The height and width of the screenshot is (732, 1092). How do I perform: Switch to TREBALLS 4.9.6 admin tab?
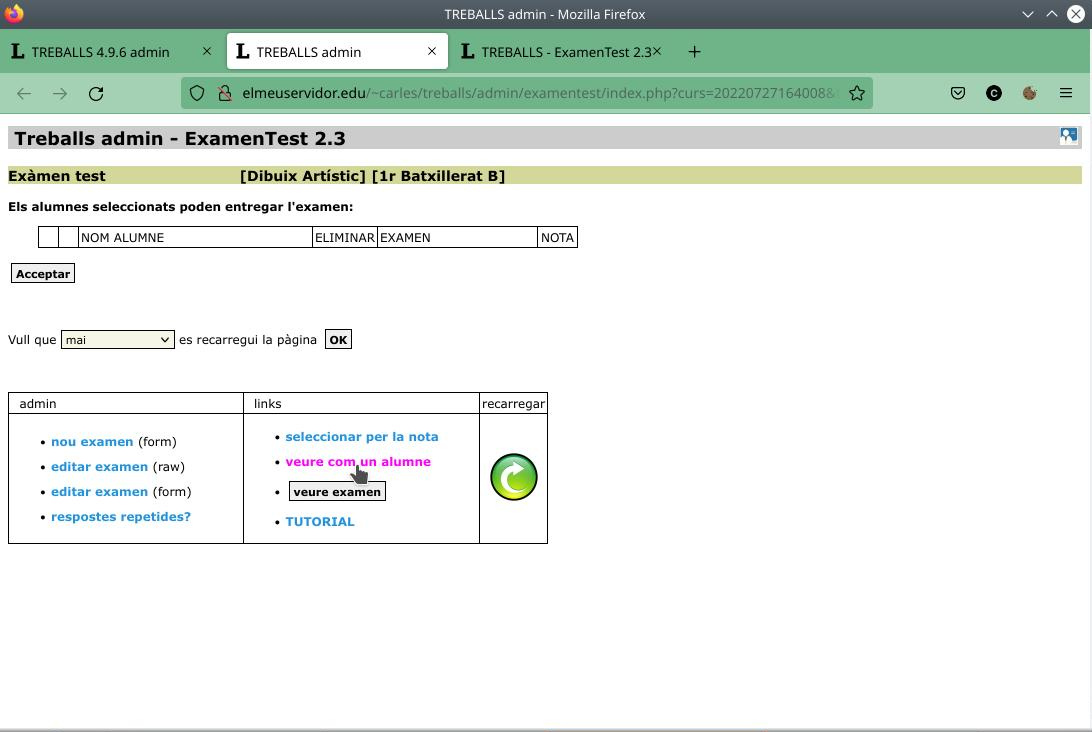coord(100,52)
